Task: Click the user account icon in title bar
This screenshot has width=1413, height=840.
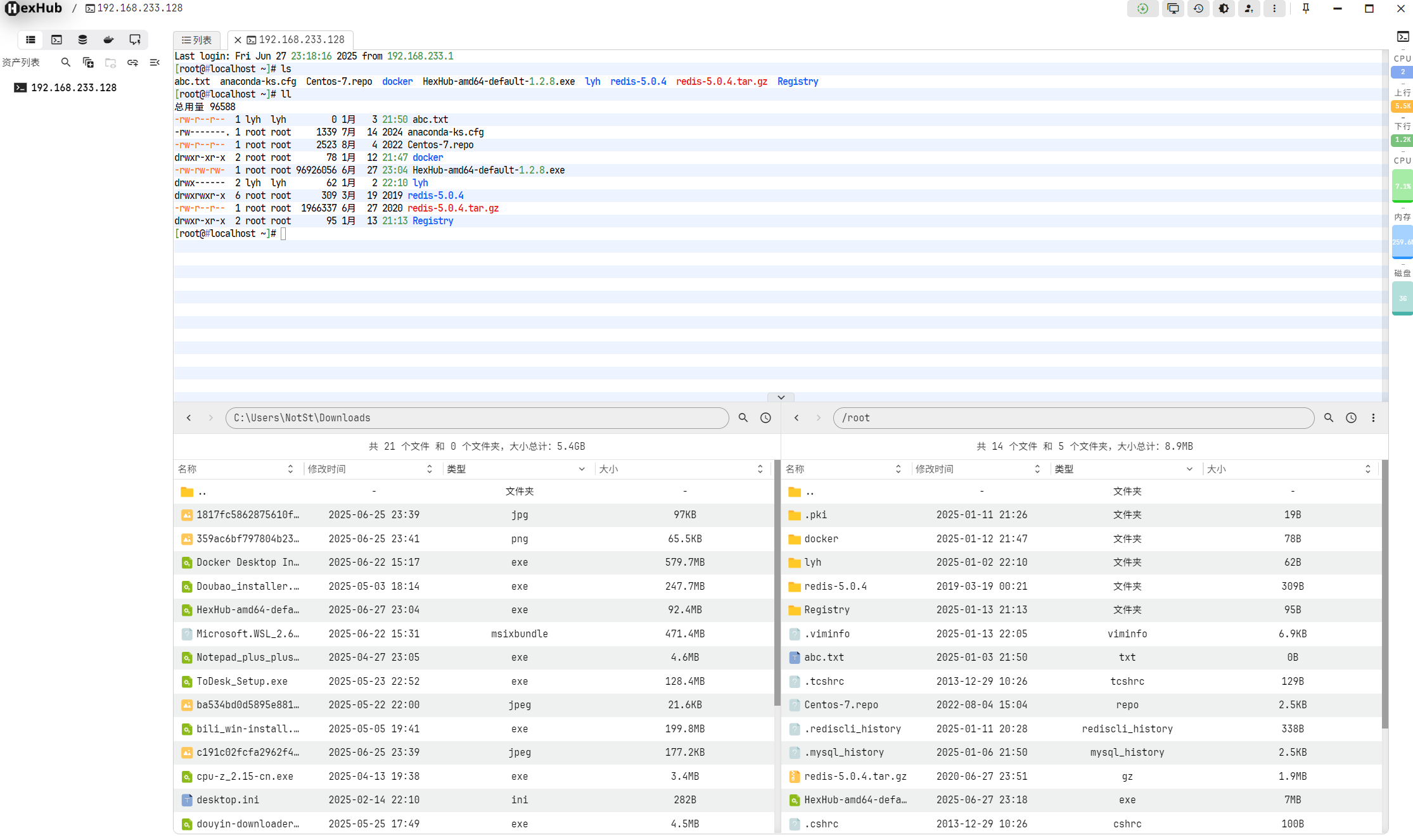Action: [1249, 8]
